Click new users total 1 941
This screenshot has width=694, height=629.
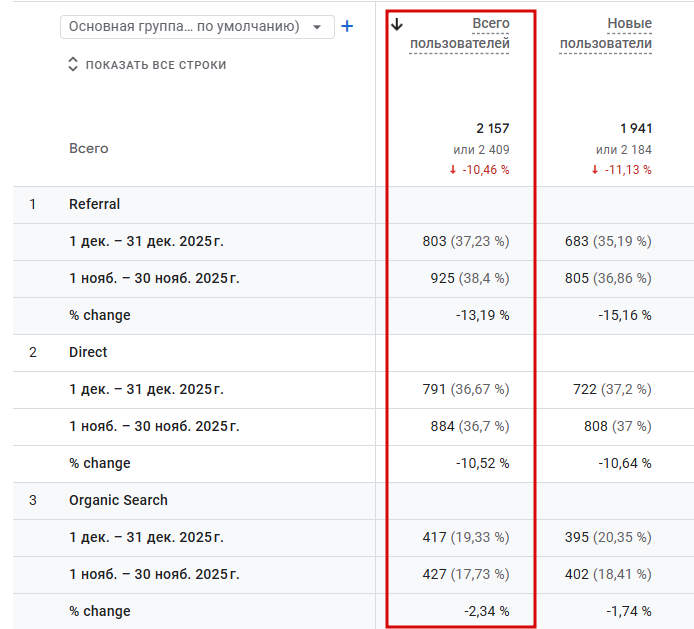pyautogui.click(x=635, y=128)
